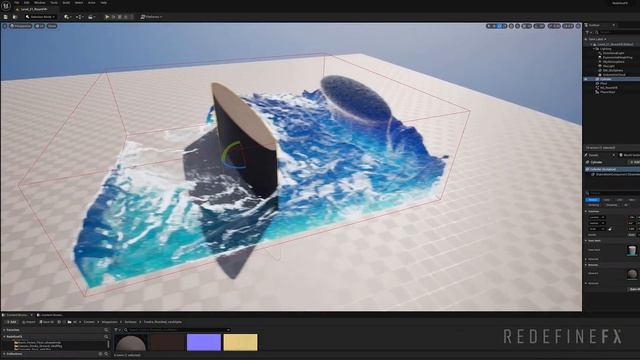The image size is (640, 360).
Task: Click the Outliner search field
Action: point(618,32)
